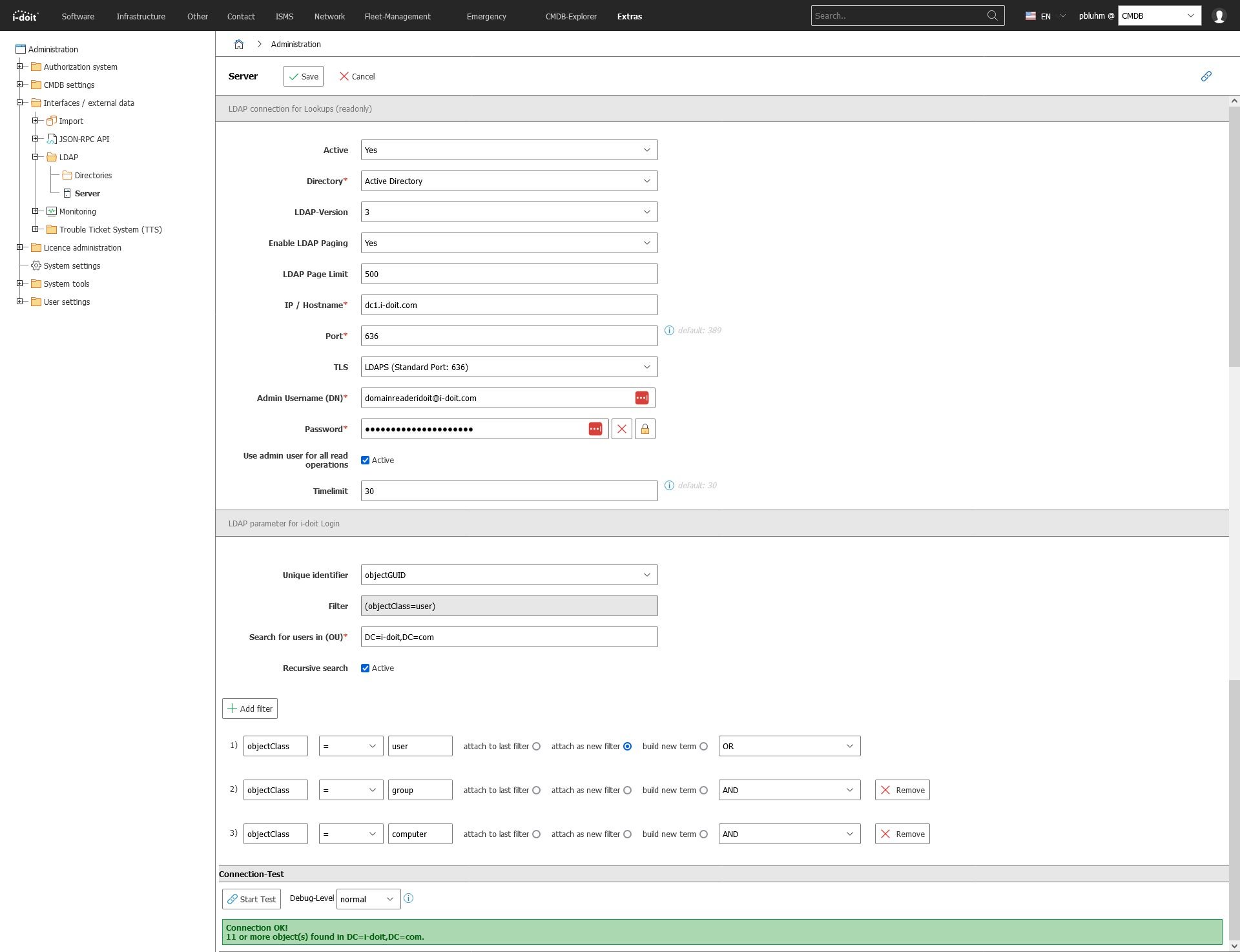The image size is (1240, 952).
Task: Click the info icon next to Debug-Level
Action: click(x=408, y=898)
